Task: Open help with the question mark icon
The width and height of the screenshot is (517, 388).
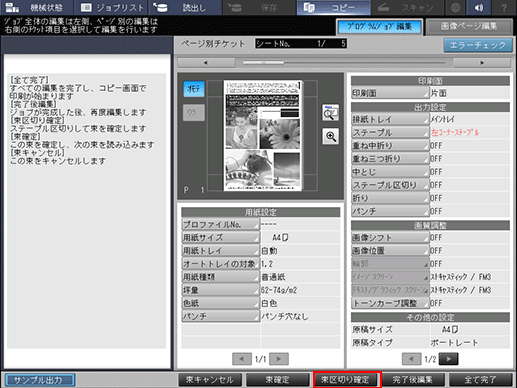Action: tap(504, 7)
